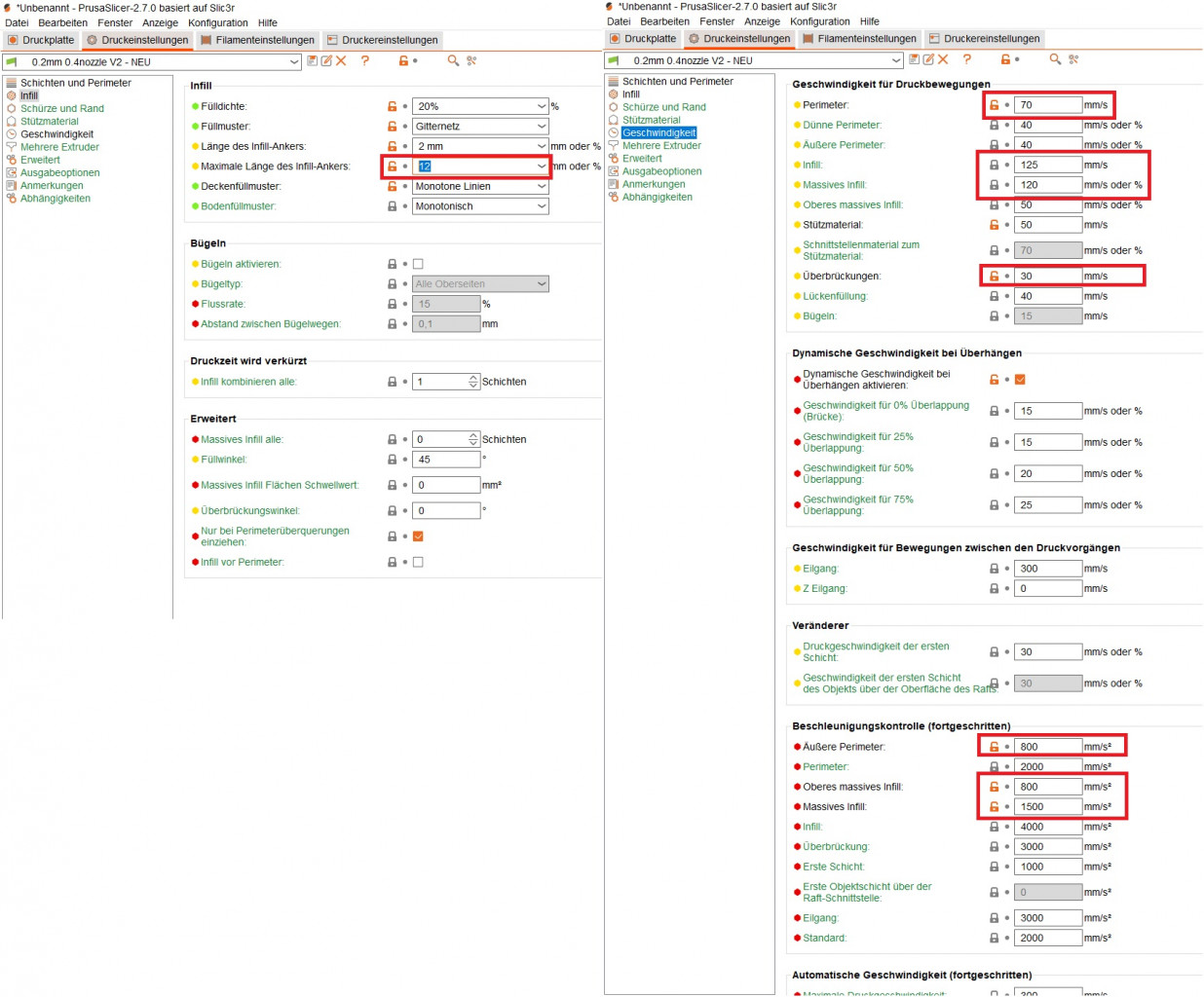Select Ausgabeoptionen in the right window sidebar
1204x997 pixels.
[661, 171]
